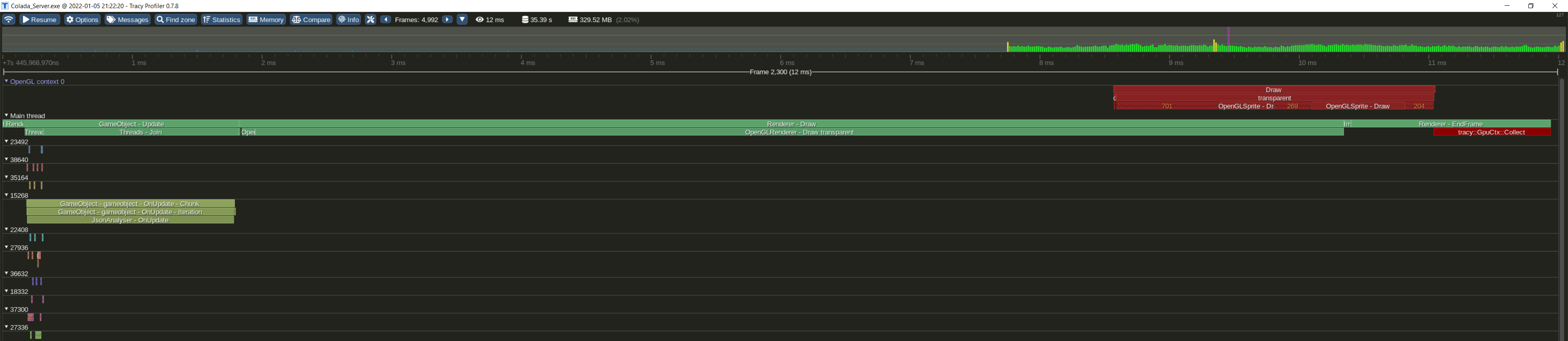The height and width of the screenshot is (341, 1568).
Task: Collapse the Main thread section
Action: tap(6, 115)
